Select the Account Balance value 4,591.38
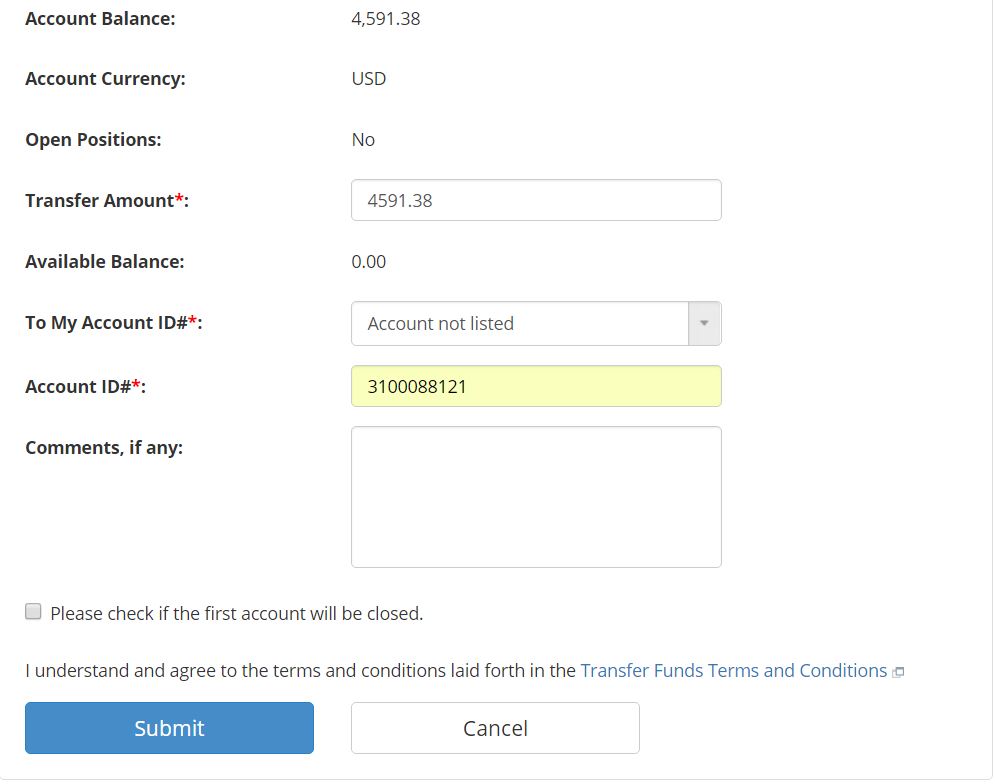The image size is (995, 784). point(386,19)
